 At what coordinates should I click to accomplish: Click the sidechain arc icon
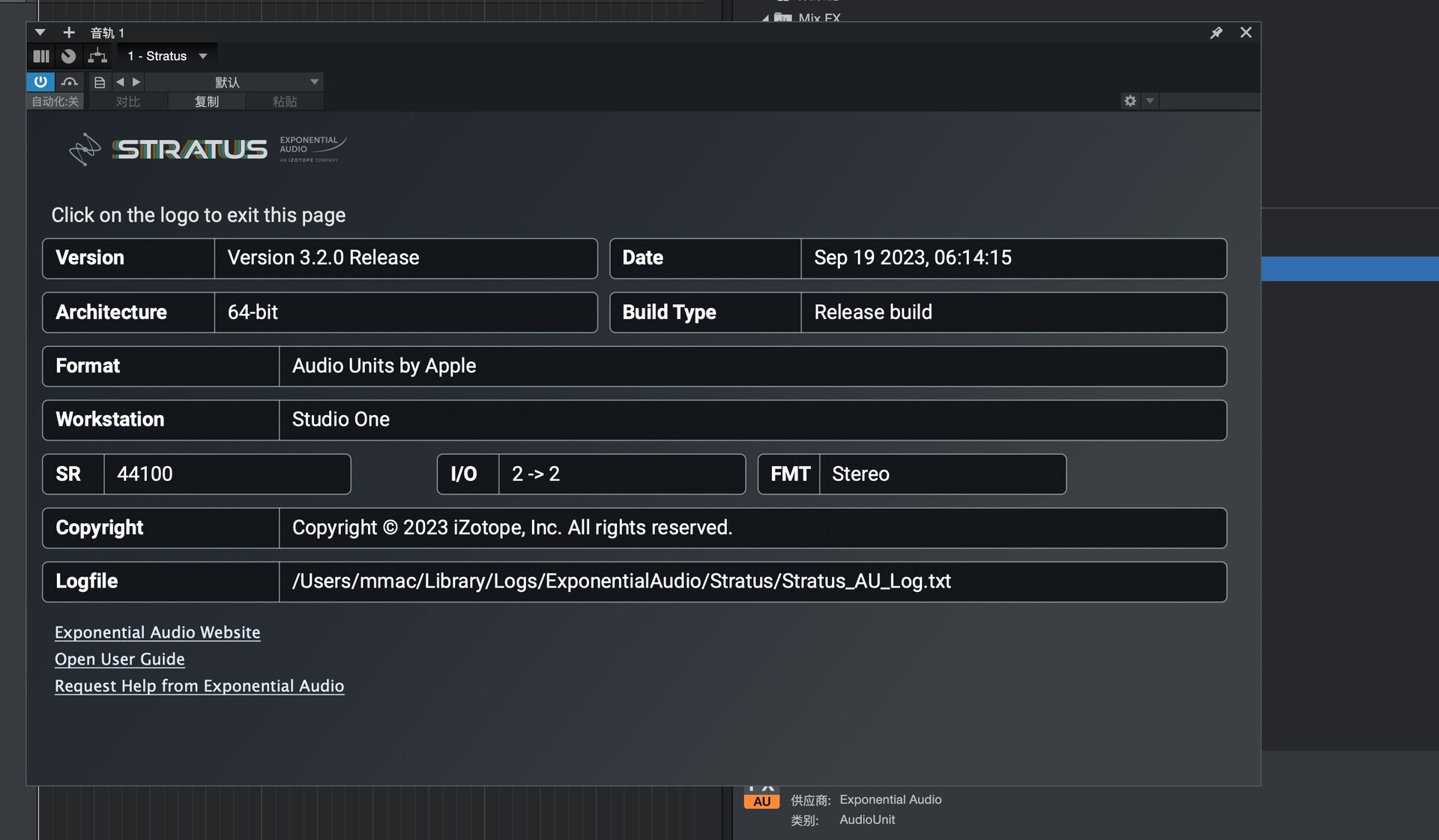(70, 82)
